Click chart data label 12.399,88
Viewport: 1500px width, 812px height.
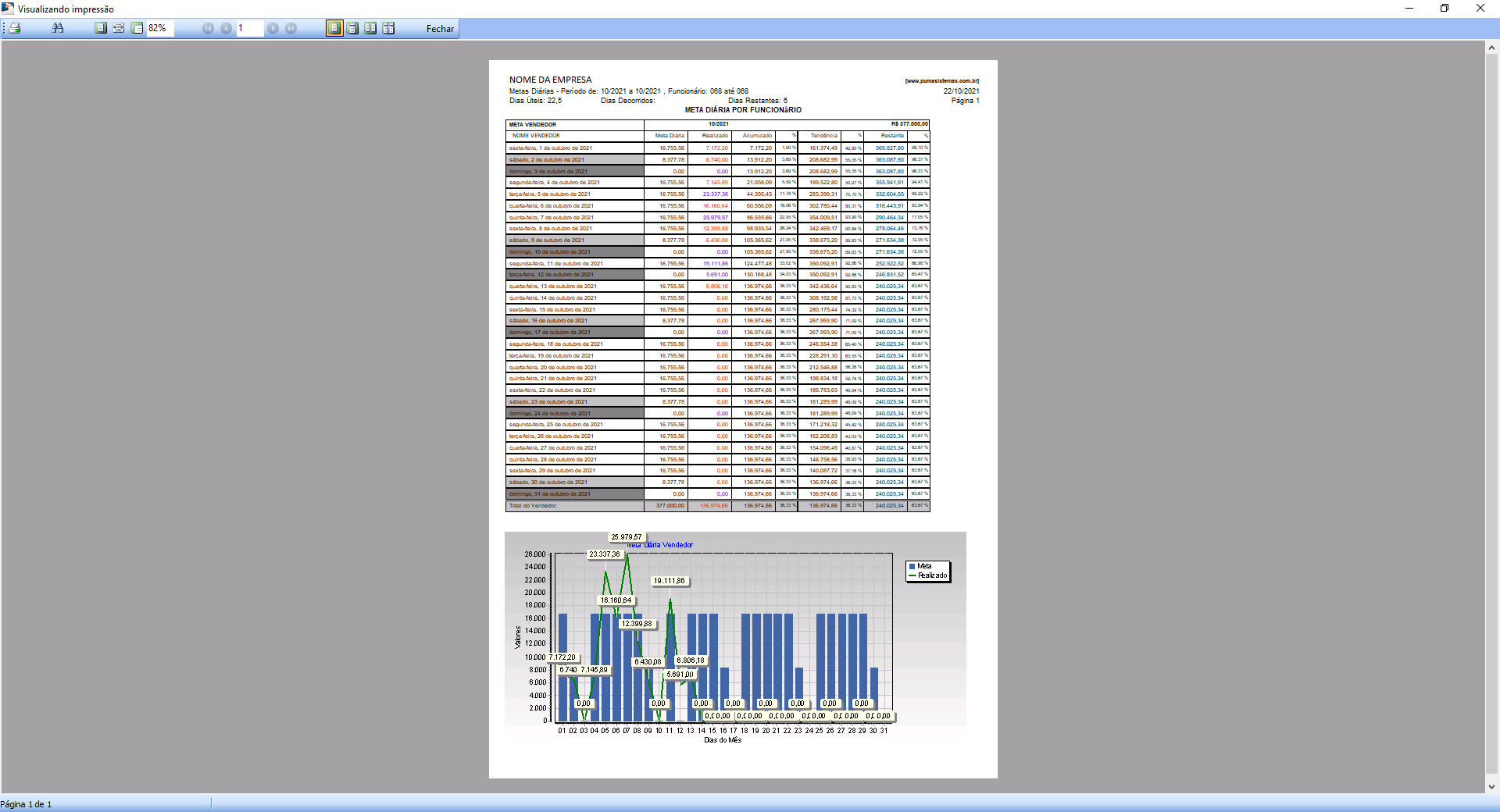click(x=637, y=624)
